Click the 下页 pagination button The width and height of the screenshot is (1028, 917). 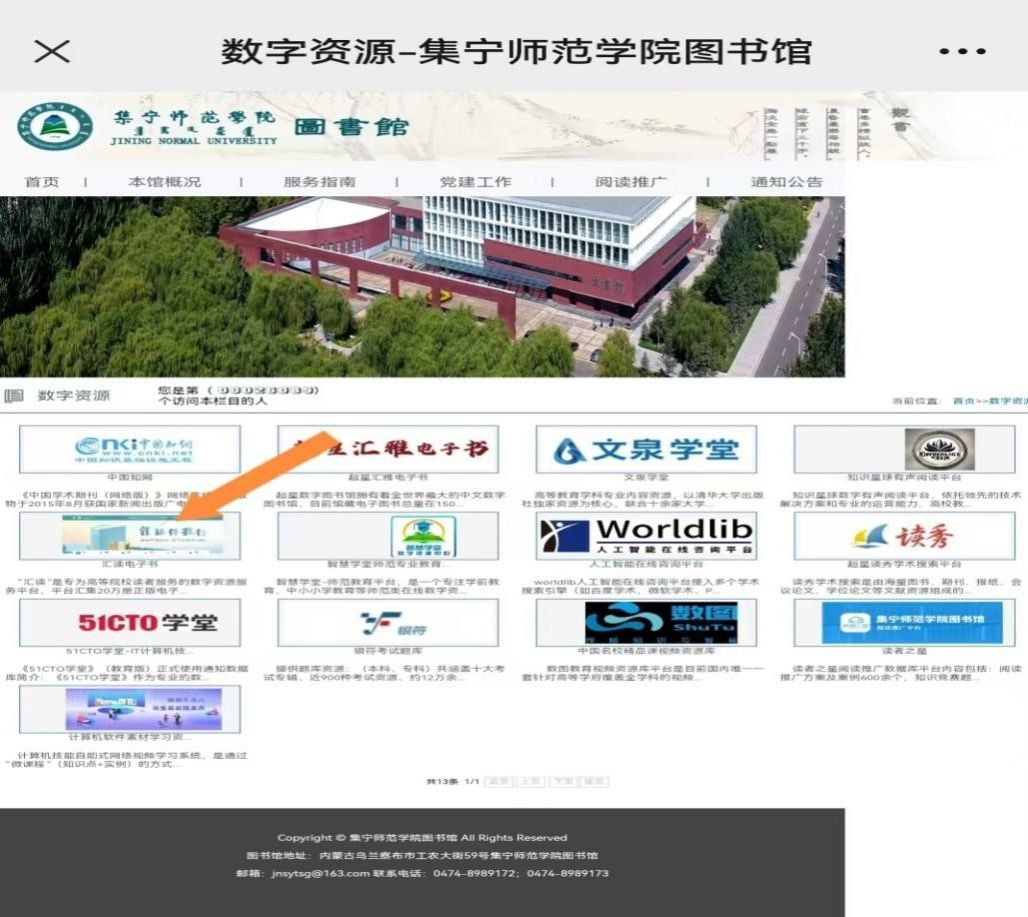click(563, 781)
